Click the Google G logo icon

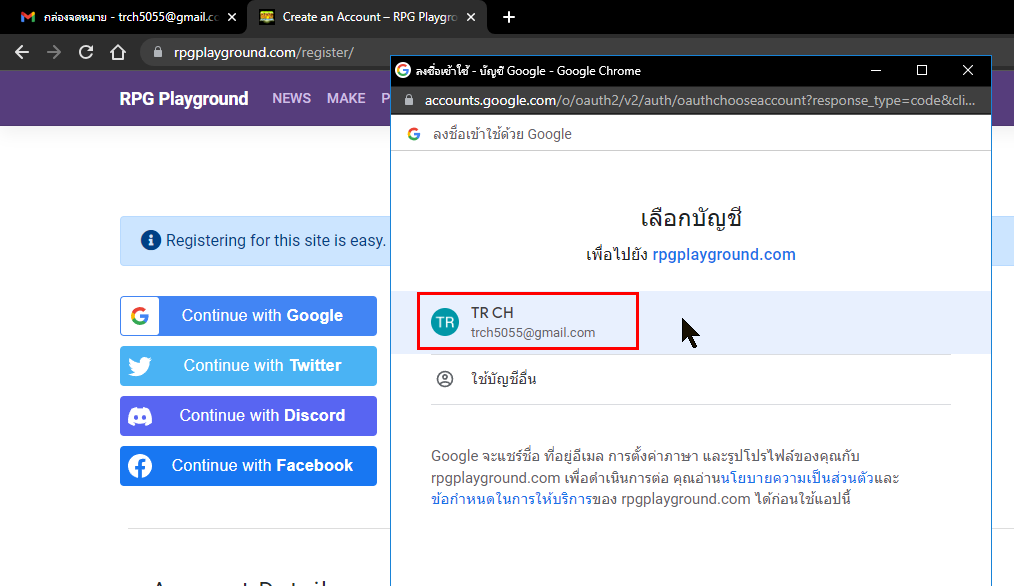click(140, 316)
